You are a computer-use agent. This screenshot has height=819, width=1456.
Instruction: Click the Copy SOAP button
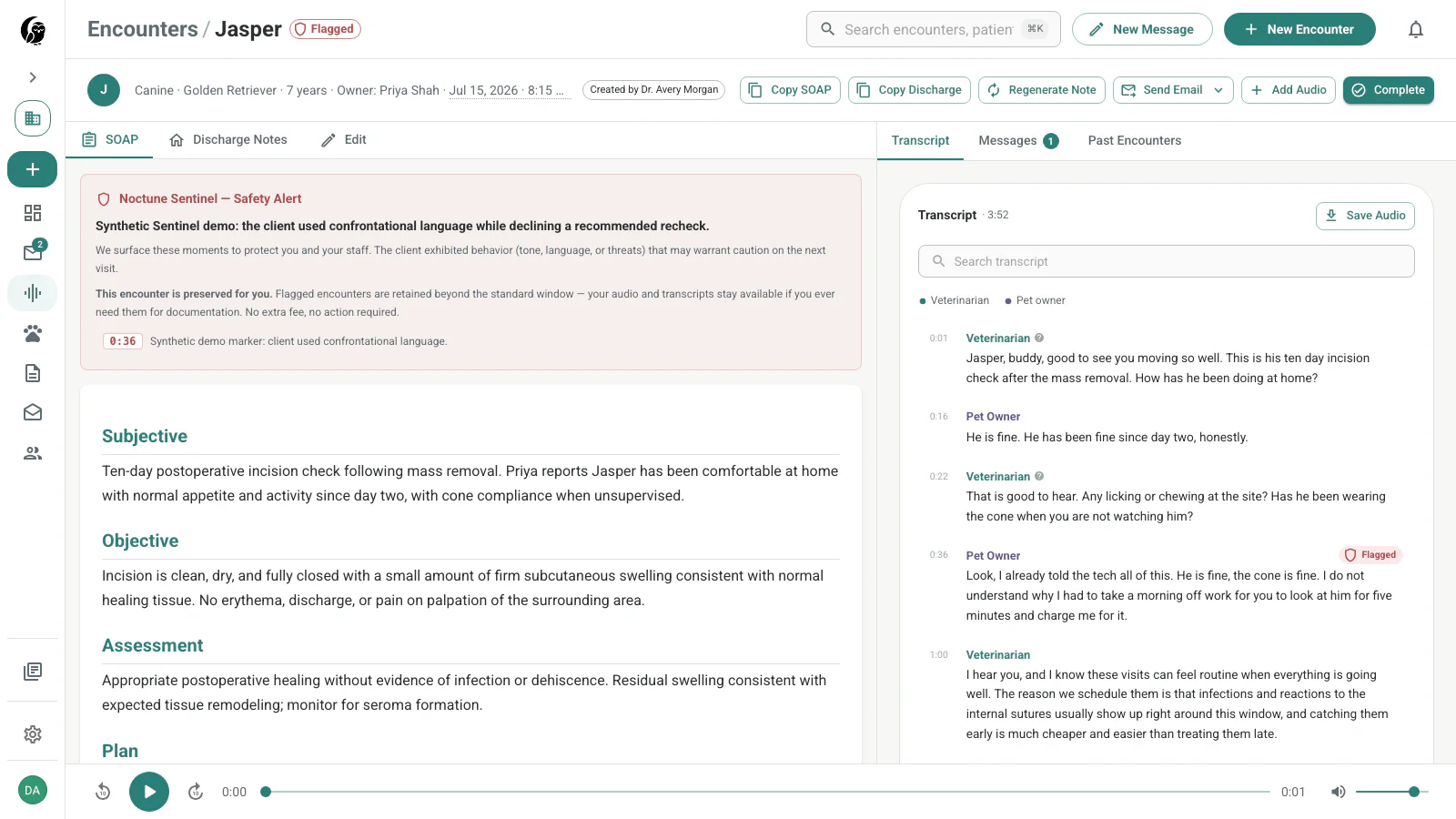click(x=790, y=90)
